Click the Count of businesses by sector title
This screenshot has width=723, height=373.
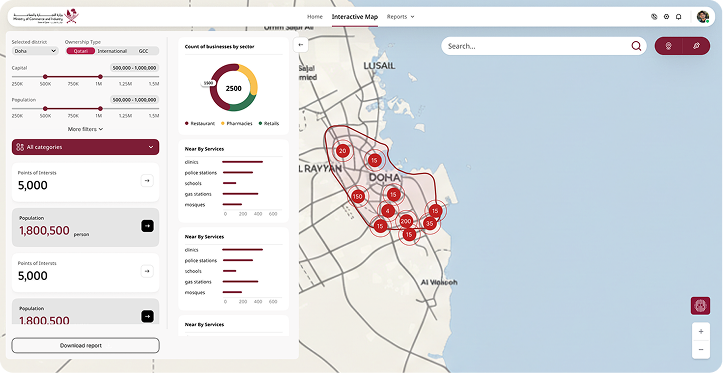pyautogui.click(x=219, y=47)
